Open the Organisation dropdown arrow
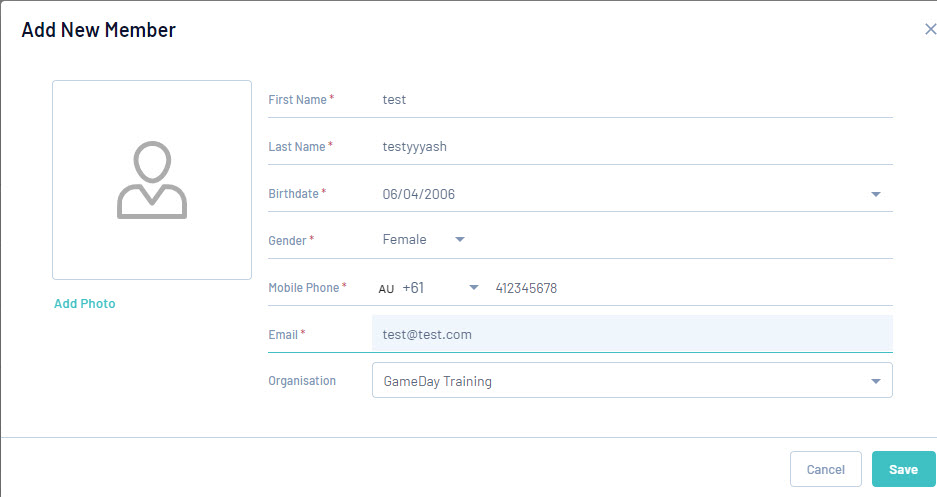This screenshot has width=937, height=497. [875, 381]
